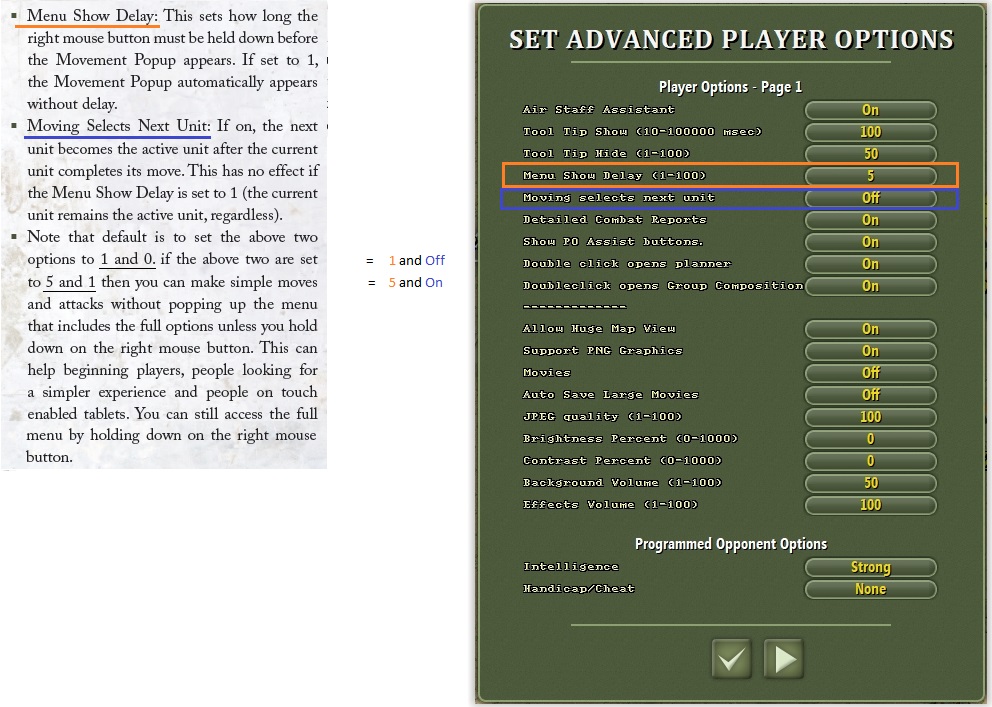Confirm options with the checkmark button
The height and width of the screenshot is (707, 992).
click(731, 659)
